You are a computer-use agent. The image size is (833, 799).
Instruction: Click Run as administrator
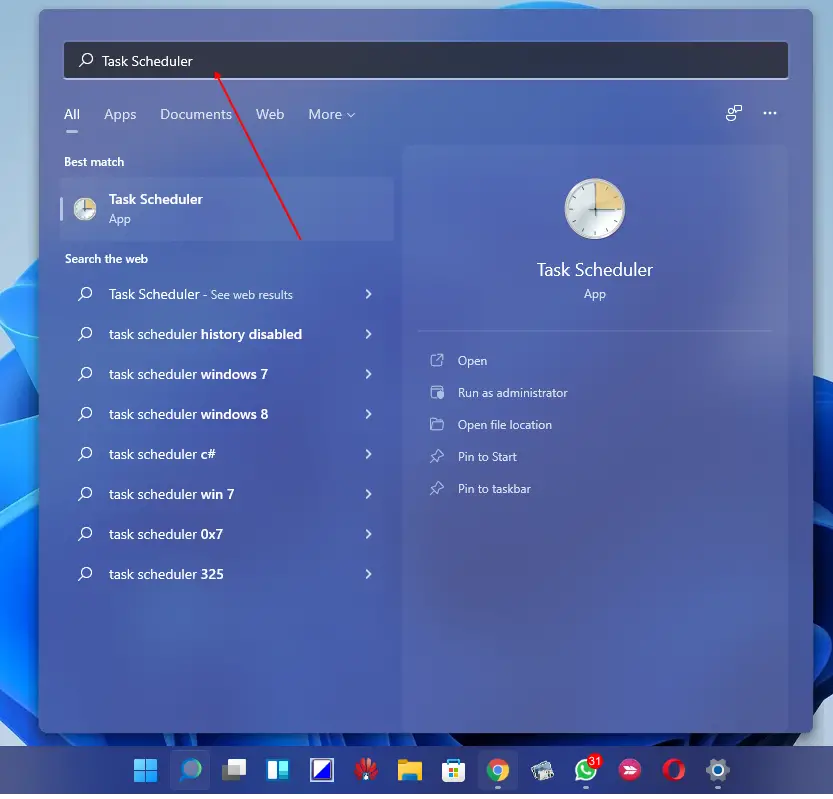click(x=513, y=393)
